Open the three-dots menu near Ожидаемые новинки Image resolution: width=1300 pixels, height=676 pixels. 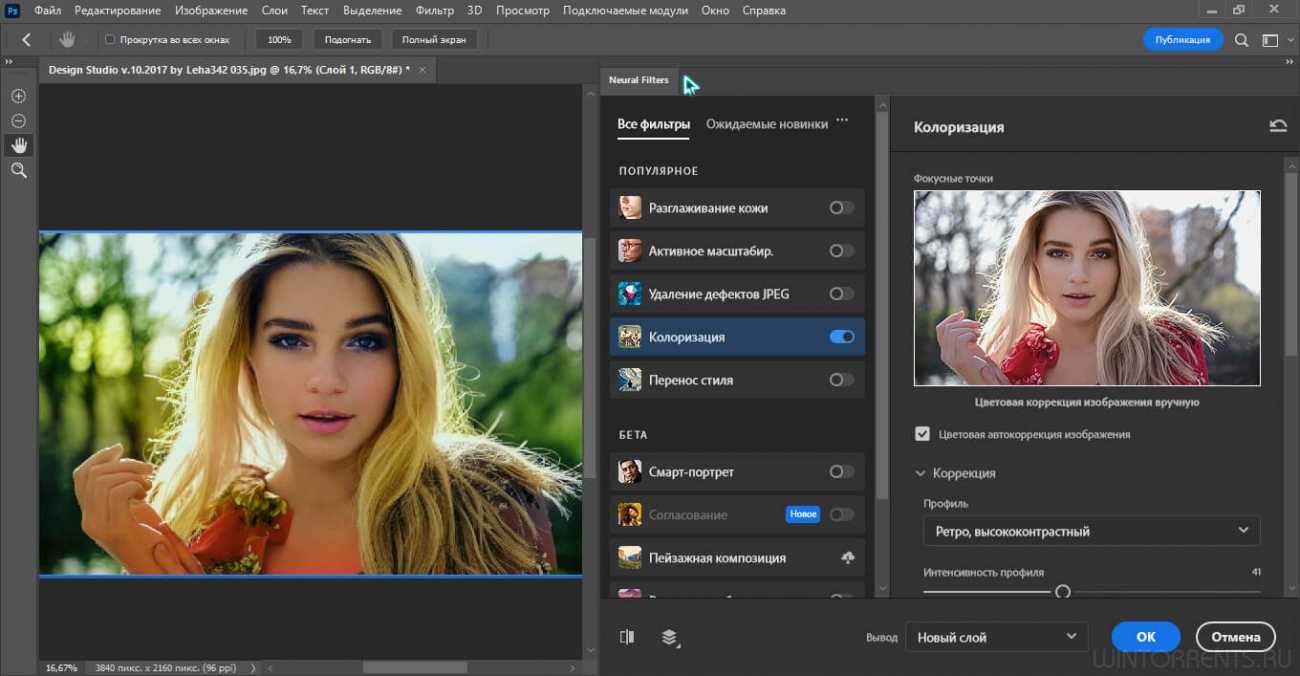tap(842, 121)
